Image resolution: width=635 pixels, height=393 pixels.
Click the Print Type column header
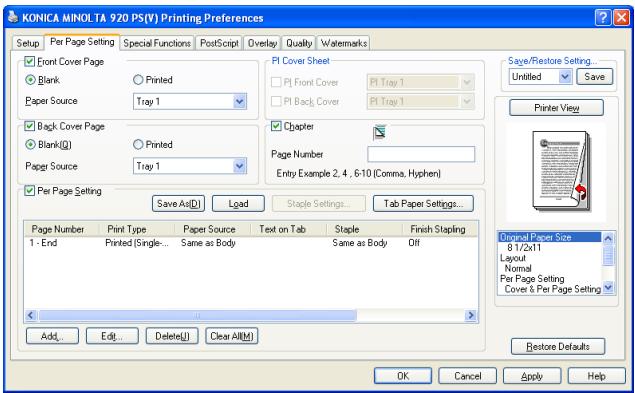pyautogui.click(x=137, y=229)
